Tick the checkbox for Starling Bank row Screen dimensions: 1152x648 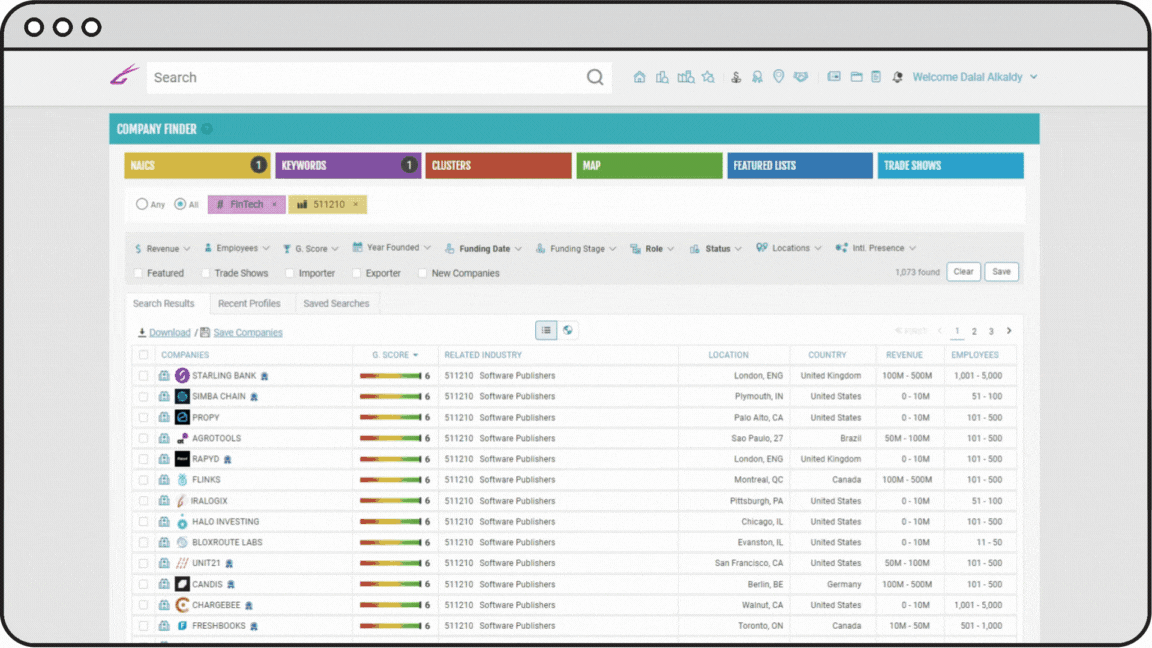pos(144,376)
